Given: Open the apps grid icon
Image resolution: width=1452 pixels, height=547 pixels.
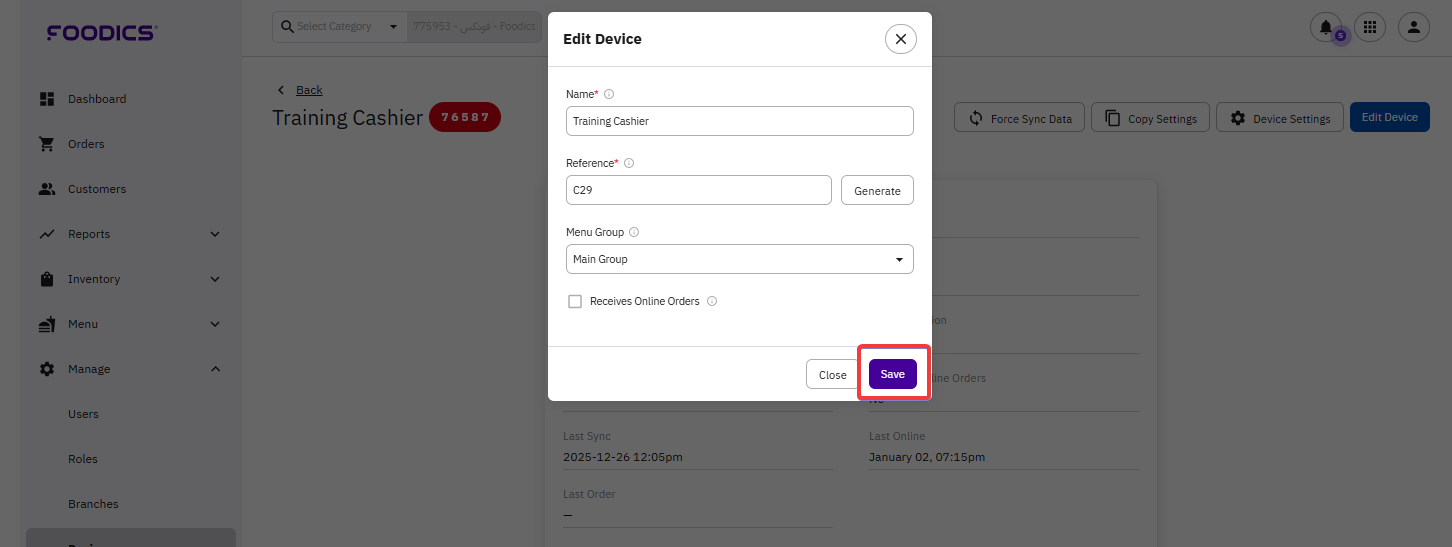Looking at the screenshot, I should (x=1370, y=27).
